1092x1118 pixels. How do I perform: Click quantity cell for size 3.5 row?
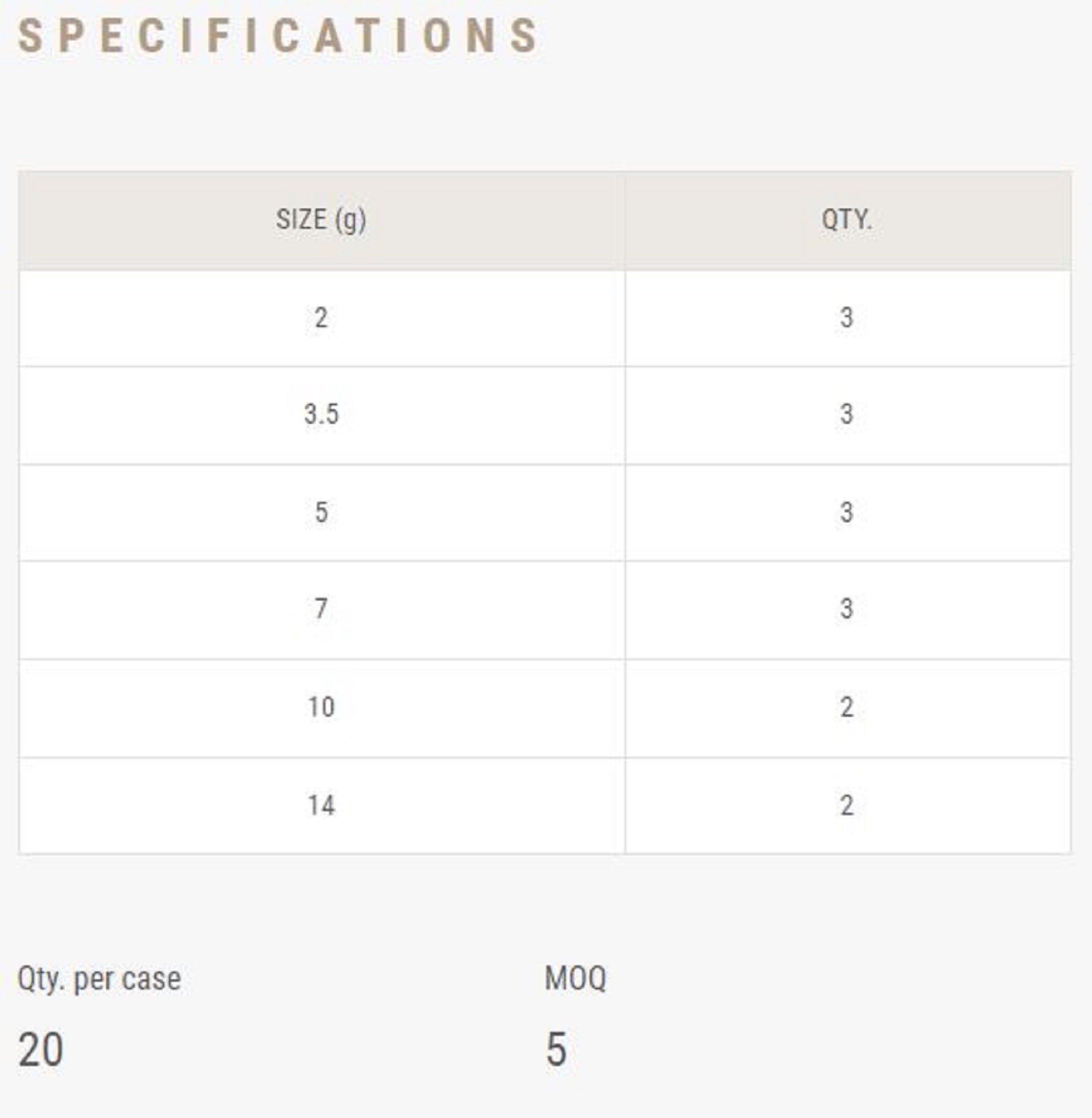point(847,415)
